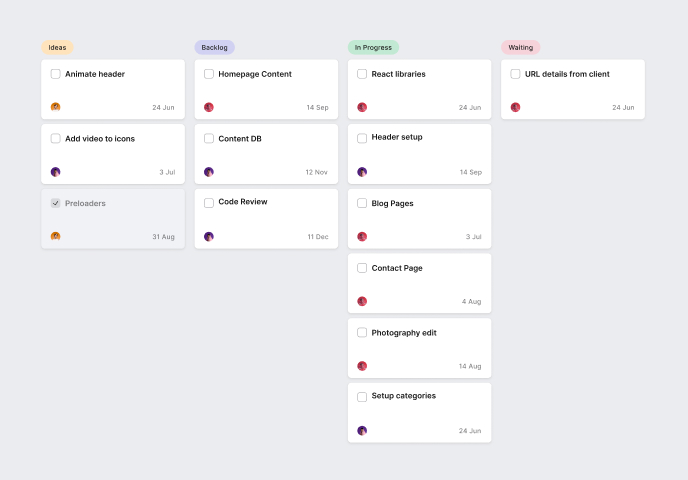Image resolution: width=688 pixels, height=480 pixels.
Task: Click the 11 Dec date on Code Review
Action: click(317, 237)
